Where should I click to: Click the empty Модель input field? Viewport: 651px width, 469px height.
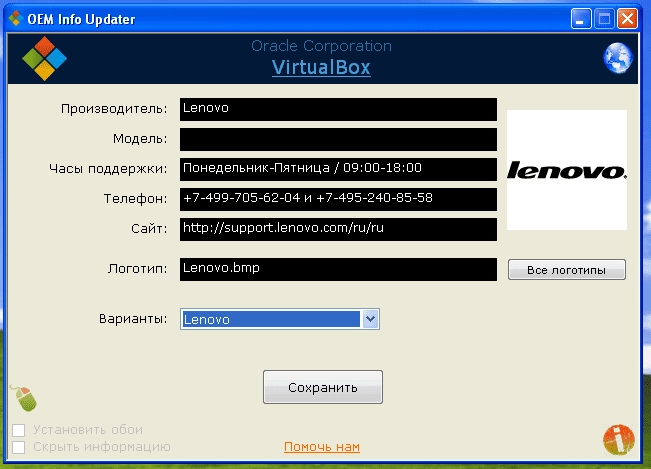(x=338, y=139)
